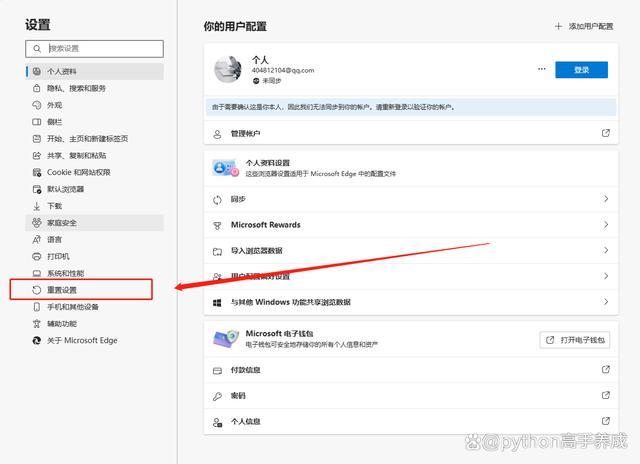This screenshot has width=640, height=464.
Task: Go to 隐私、搜索和服务 settings
Action: [x=68, y=88]
